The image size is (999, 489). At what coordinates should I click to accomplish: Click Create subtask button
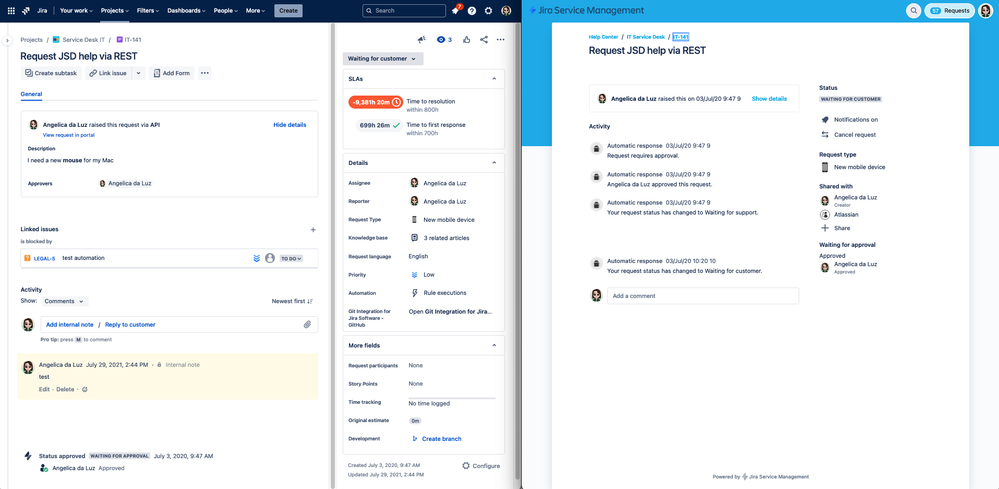[51, 73]
